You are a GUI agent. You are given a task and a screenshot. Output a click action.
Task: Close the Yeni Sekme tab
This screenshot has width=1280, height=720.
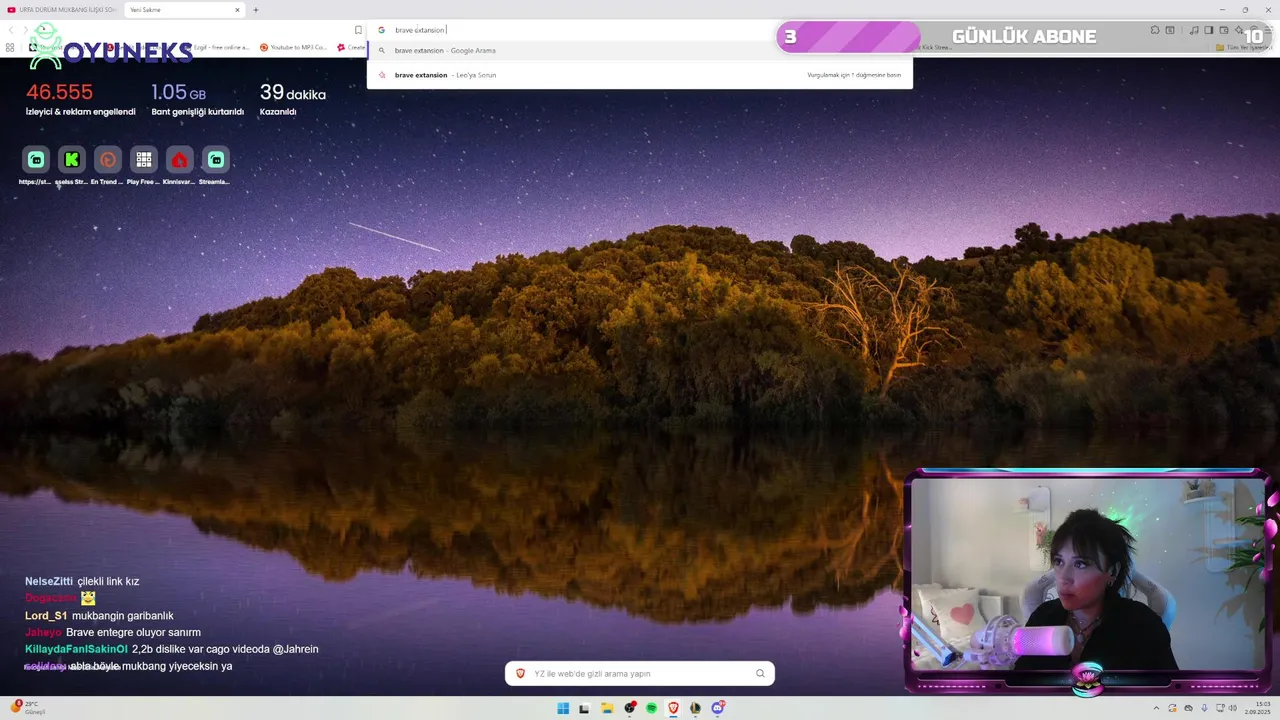point(237,10)
